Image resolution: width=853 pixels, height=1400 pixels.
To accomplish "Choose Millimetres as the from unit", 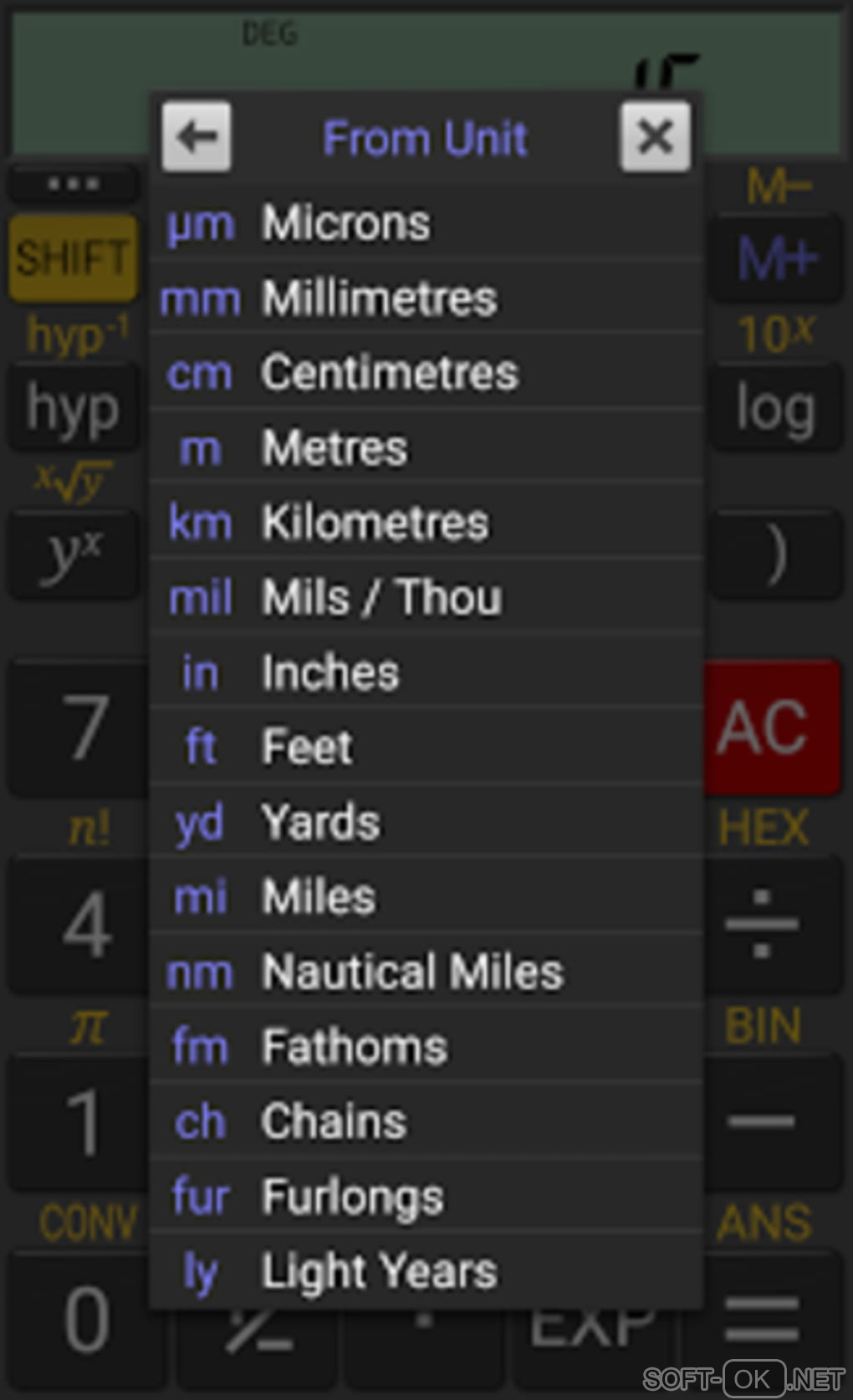I will point(426,299).
